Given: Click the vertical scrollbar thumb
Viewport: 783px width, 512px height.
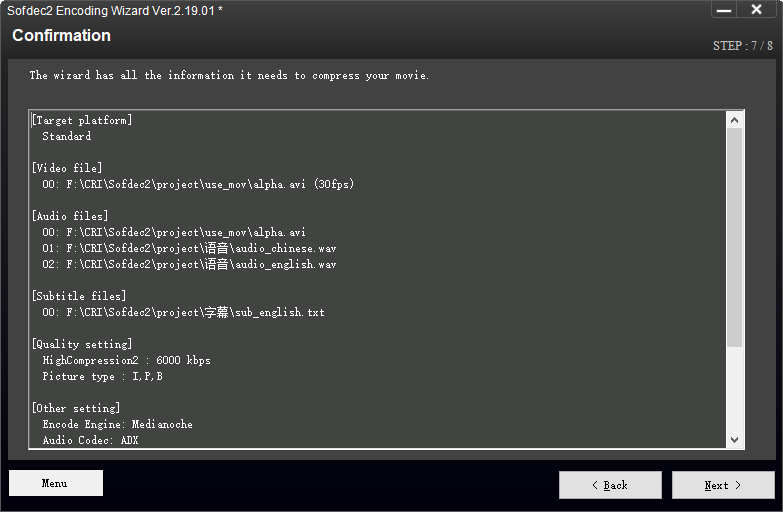Looking at the screenshot, I should [734, 237].
